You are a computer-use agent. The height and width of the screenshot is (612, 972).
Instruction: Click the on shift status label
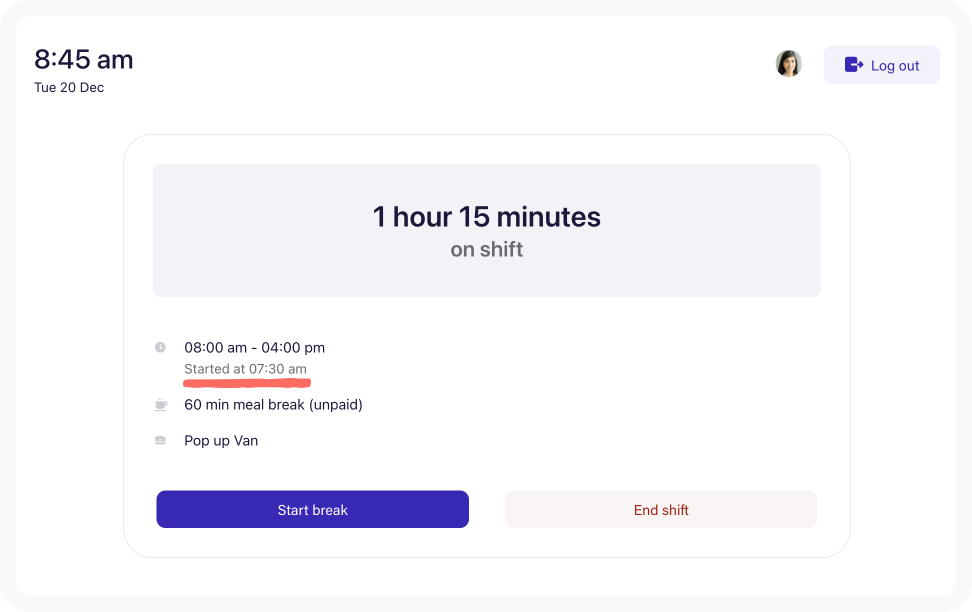coord(487,249)
